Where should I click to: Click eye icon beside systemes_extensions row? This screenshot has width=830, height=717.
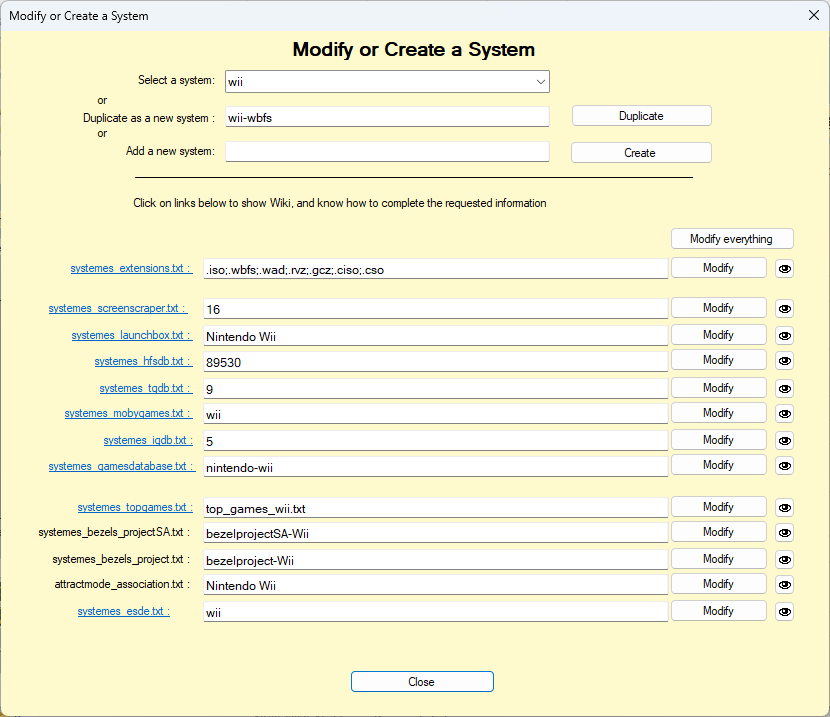pos(784,269)
